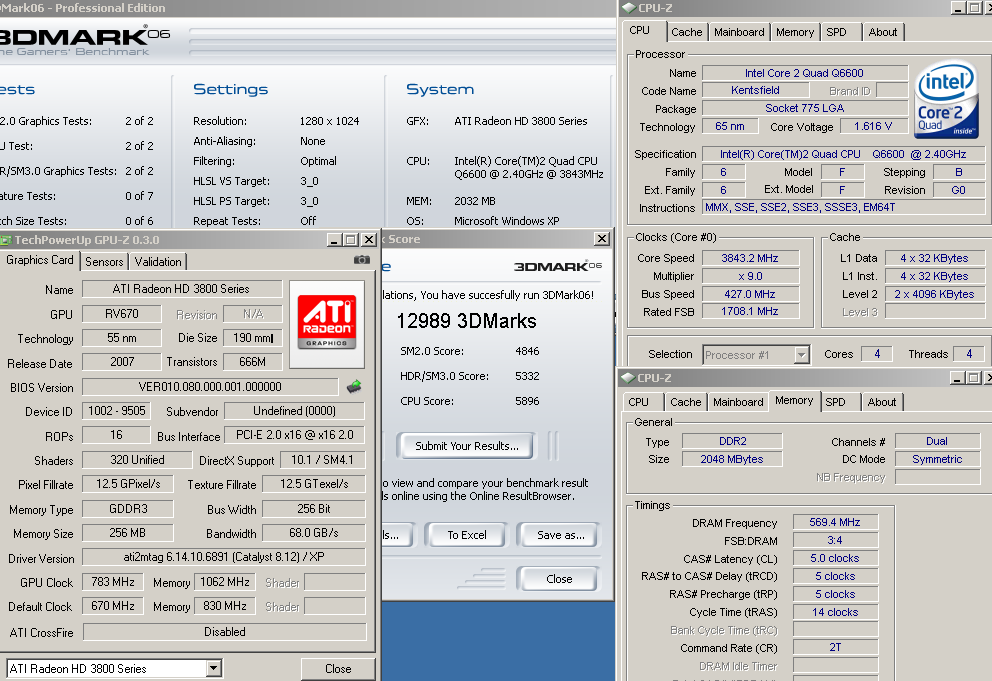Viewport: 992px width, 681px height.
Task: Click the Core Speed 3843.2 MHz value
Action: point(750,258)
